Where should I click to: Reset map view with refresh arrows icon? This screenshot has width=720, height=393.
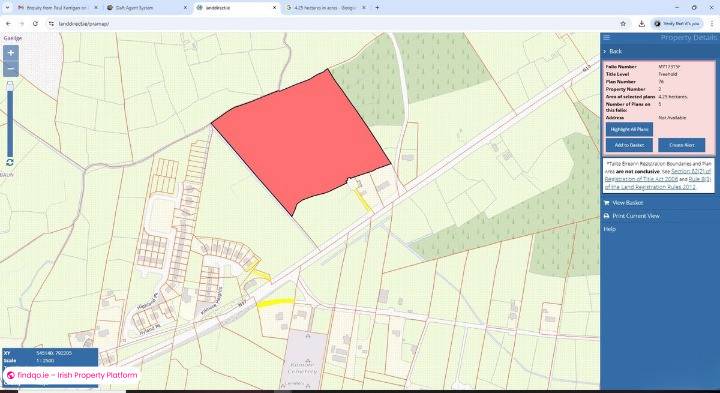click(x=10, y=163)
